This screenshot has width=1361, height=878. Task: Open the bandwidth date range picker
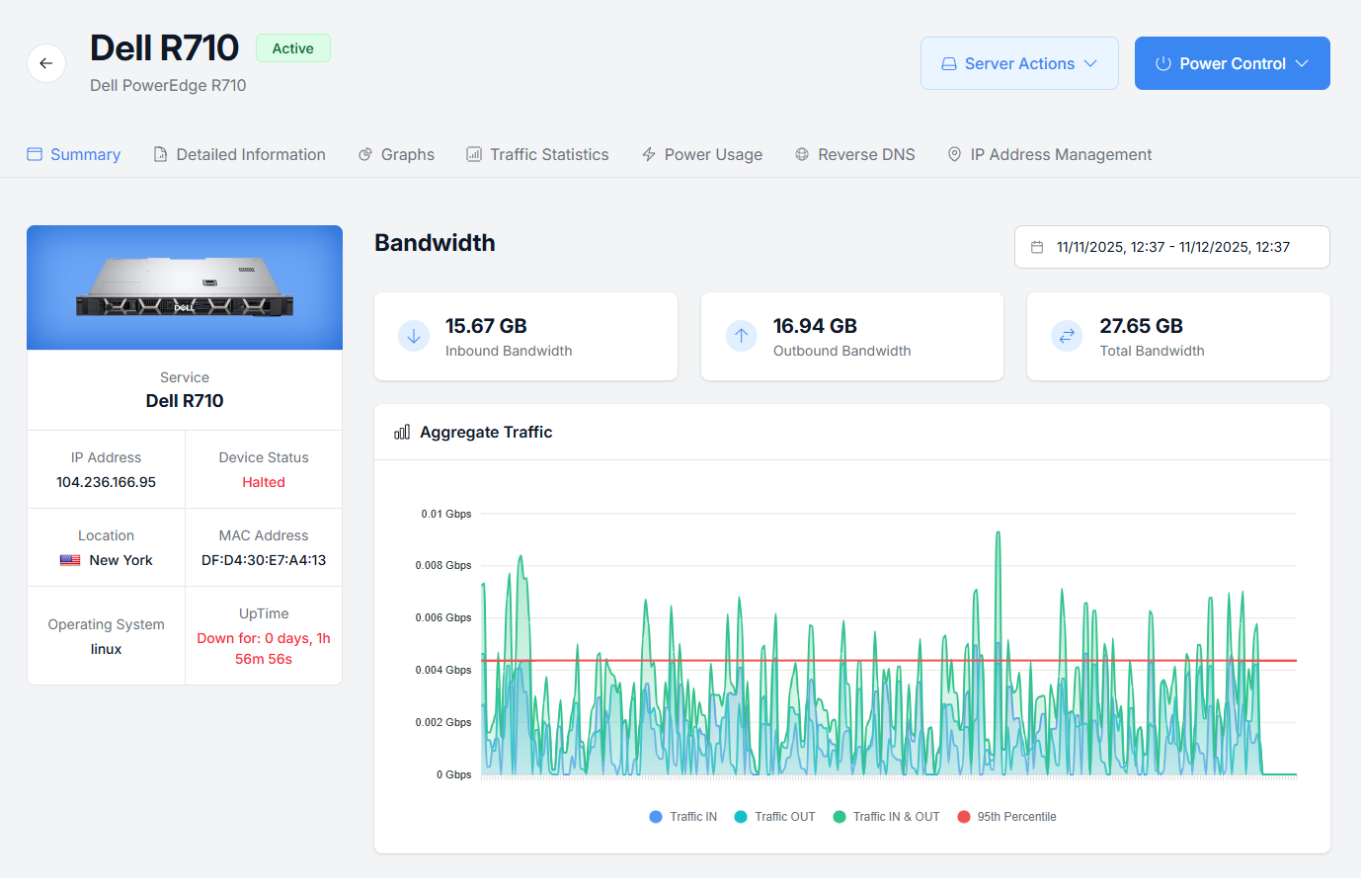click(x=1172, y=247)
